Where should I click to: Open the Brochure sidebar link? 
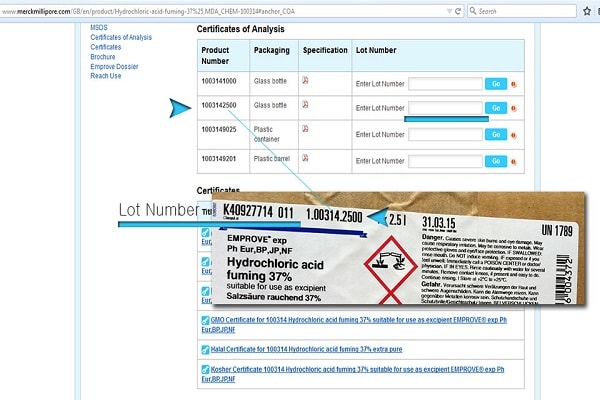(103, 57)
